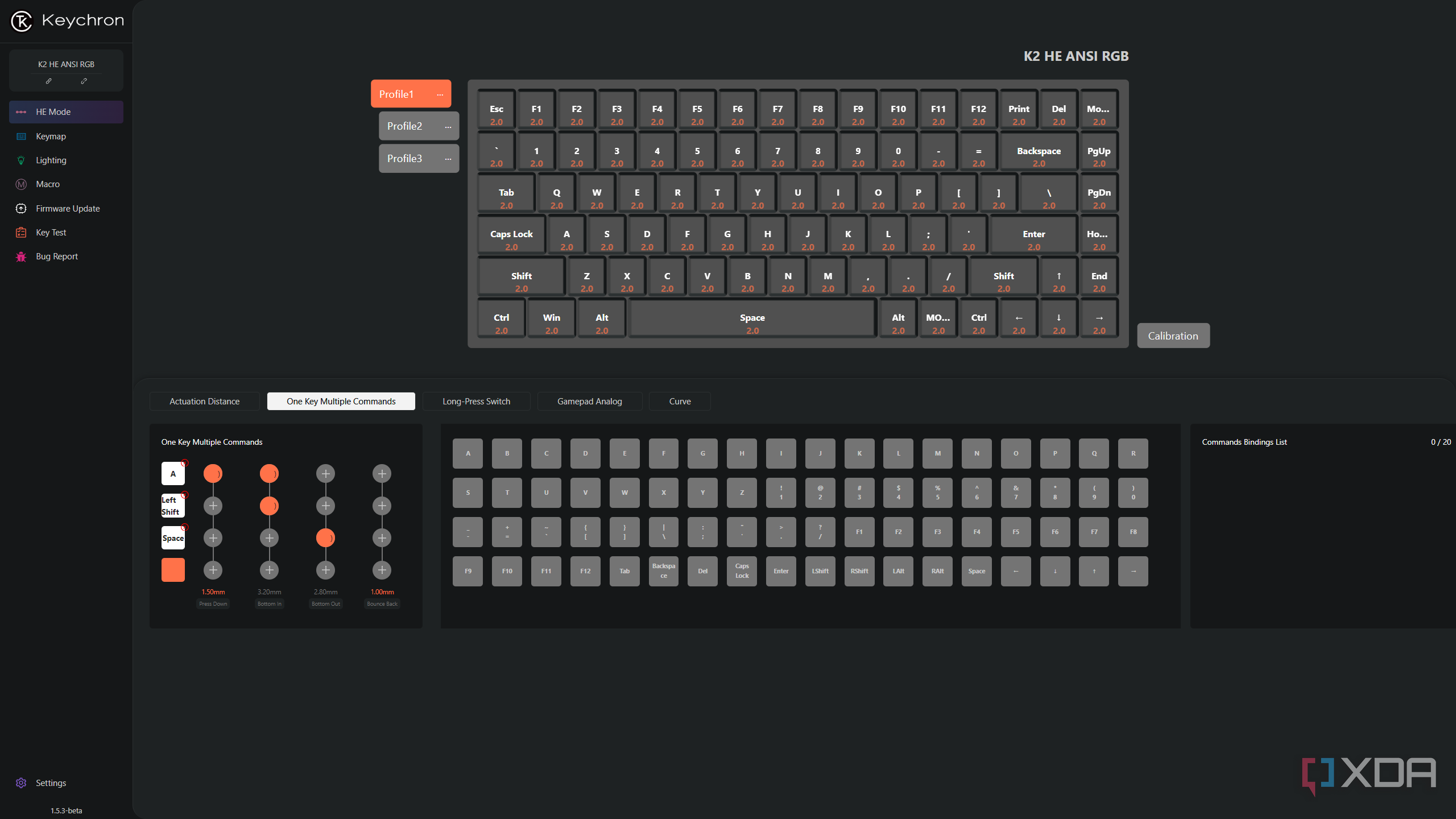Click the Lighting lightbulb icon
1456x819 pixels.
21,160
